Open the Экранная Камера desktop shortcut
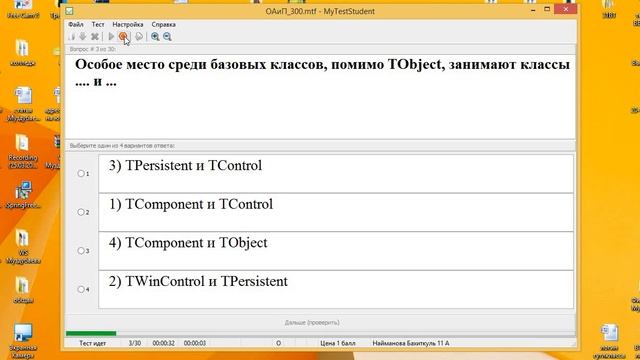The width and height of the screenshot is (640, 360). click(x=22, y=341)
